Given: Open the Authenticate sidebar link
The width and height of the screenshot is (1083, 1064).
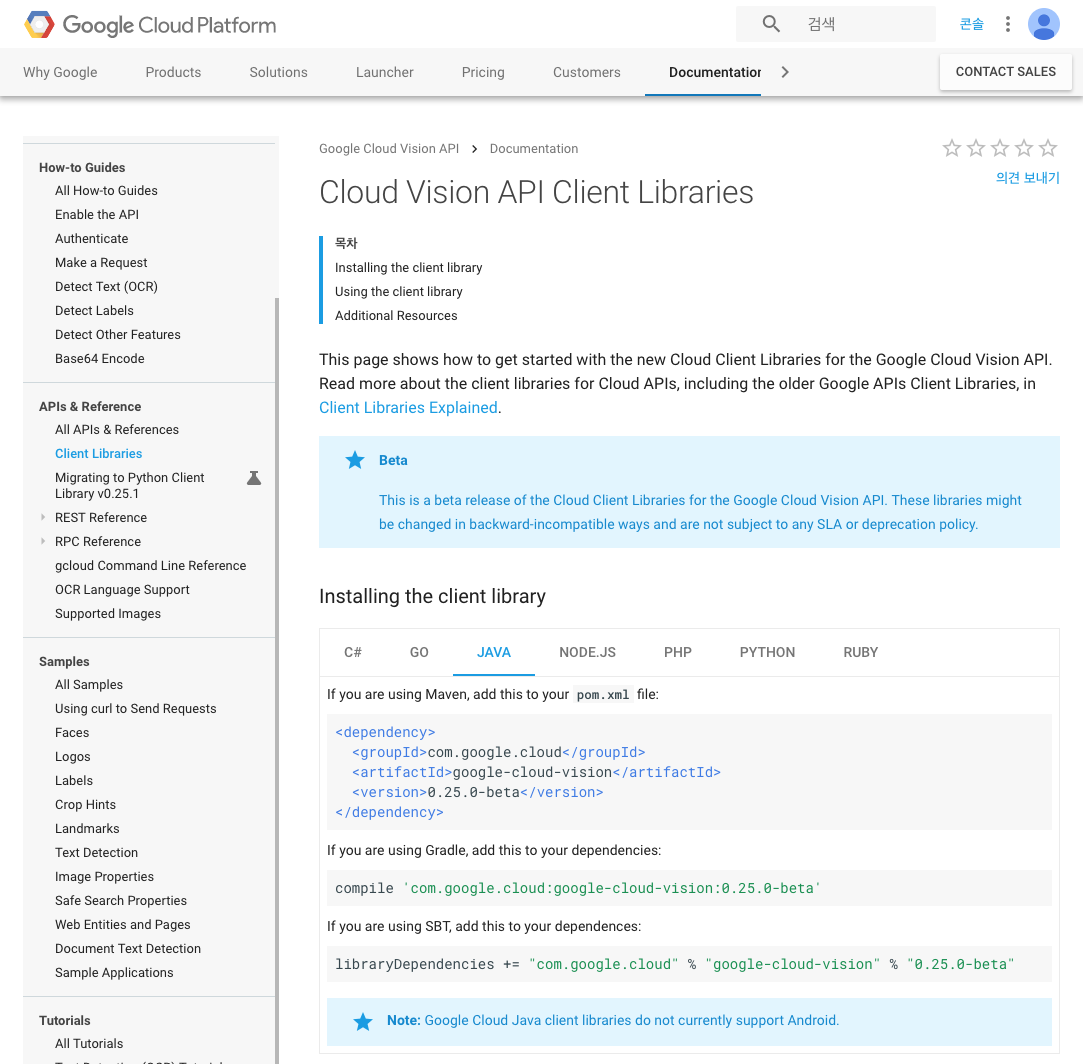Looking at the screenshot, I should coord(92,238).
